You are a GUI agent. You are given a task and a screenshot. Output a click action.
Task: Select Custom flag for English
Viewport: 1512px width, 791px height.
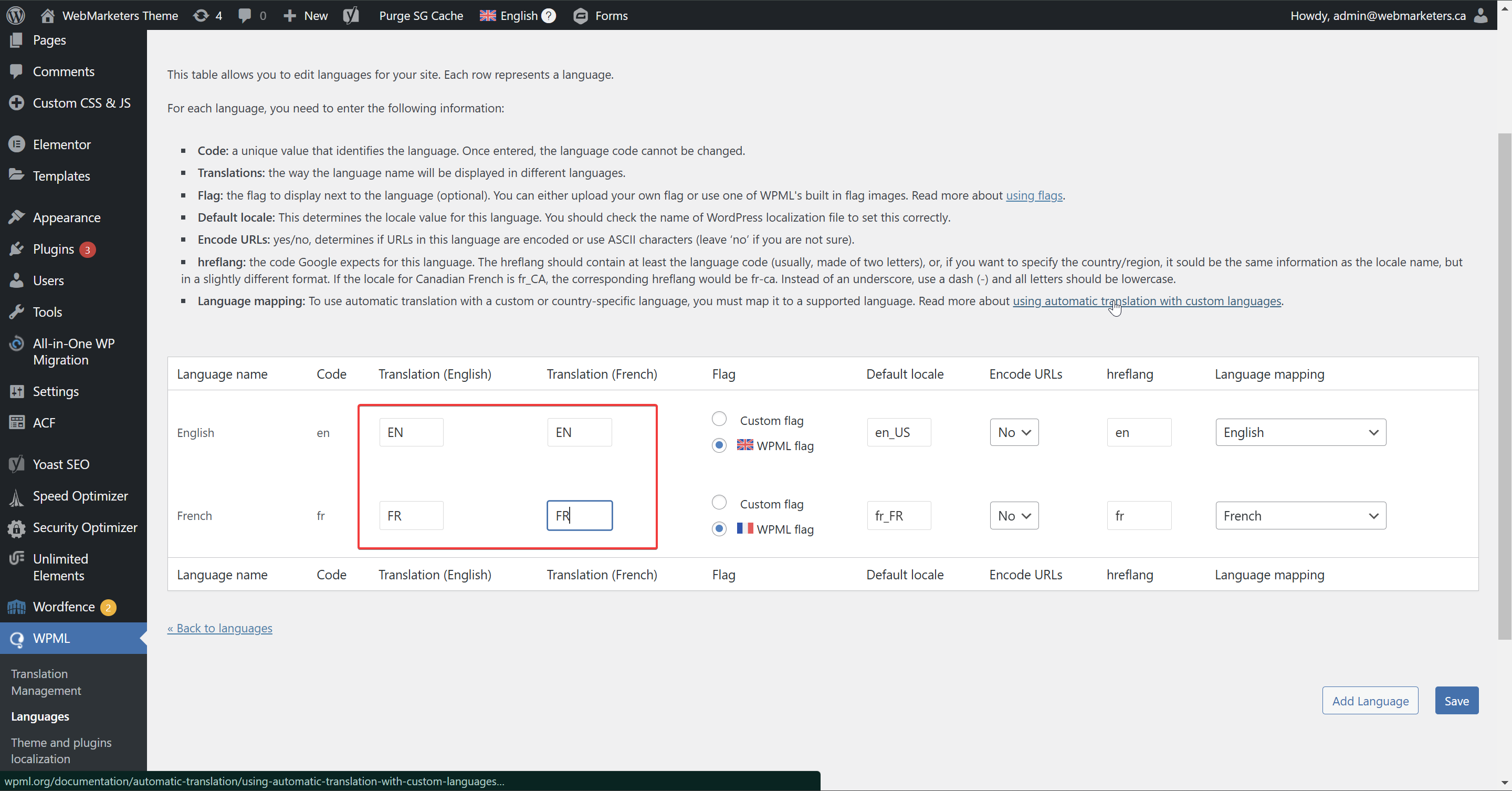(719, 419)
